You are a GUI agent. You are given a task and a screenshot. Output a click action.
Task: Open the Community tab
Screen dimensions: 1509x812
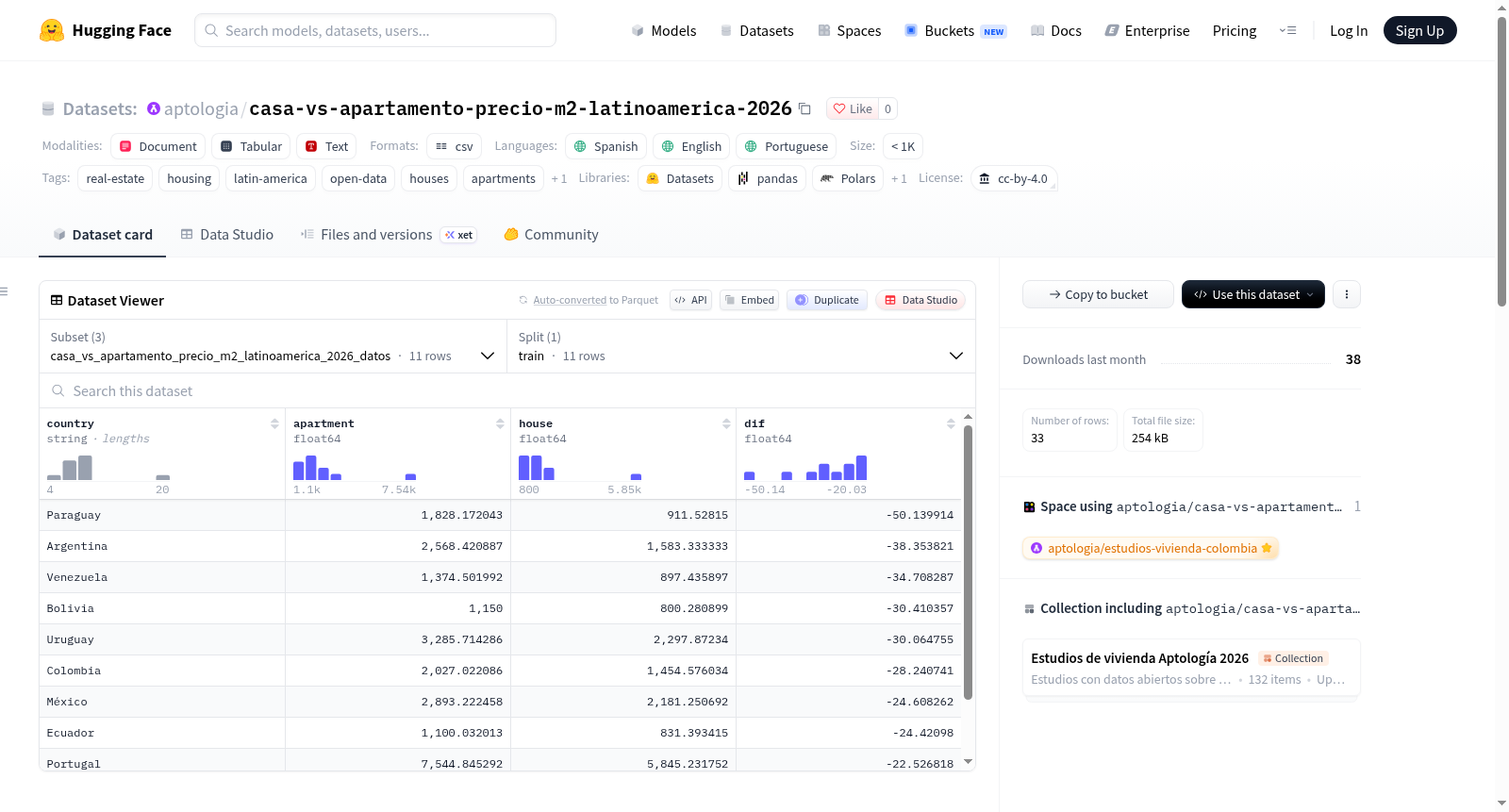551,235
